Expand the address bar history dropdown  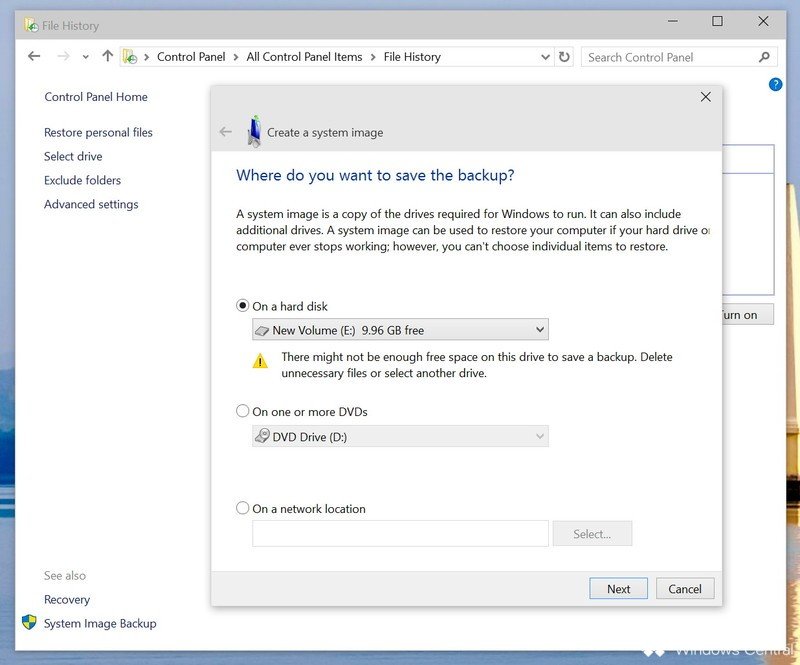[545, 57]
